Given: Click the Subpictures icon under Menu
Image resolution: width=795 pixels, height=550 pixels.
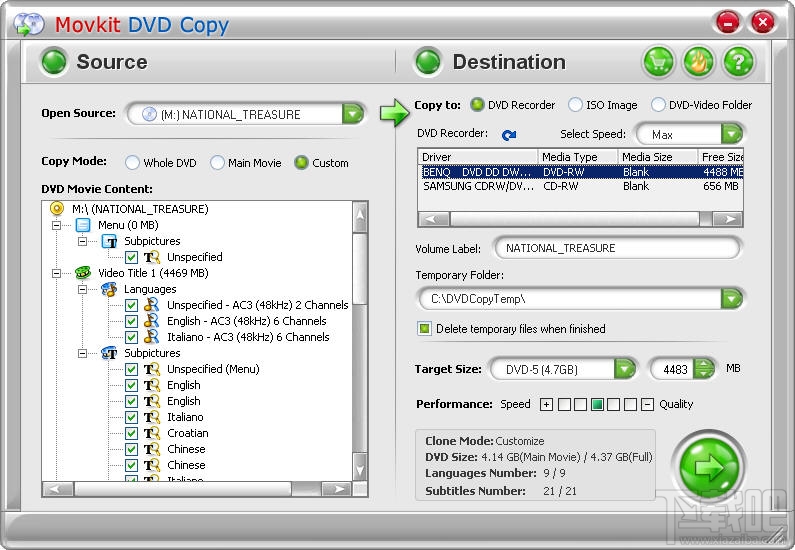Looking at the screenshot, I should pyautogui.click(x=109, y=241).
